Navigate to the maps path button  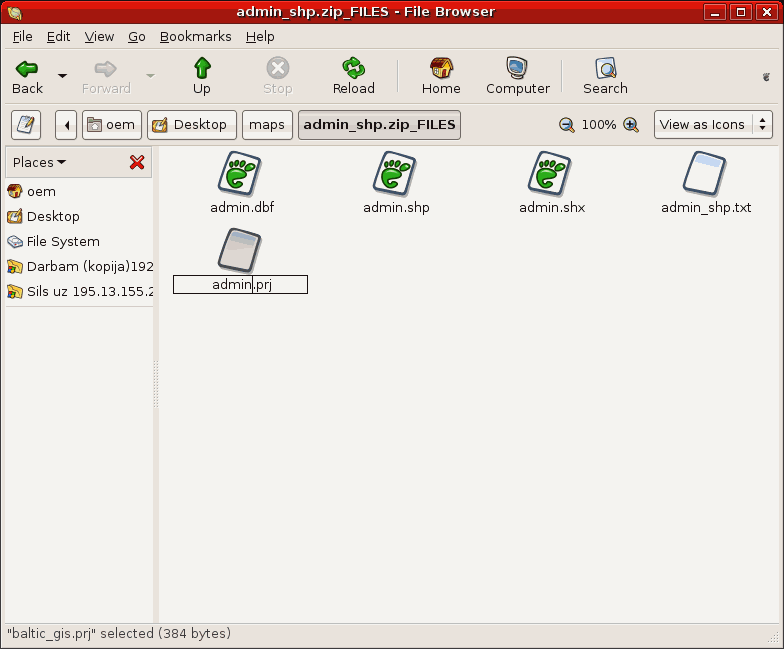(267, 124)
